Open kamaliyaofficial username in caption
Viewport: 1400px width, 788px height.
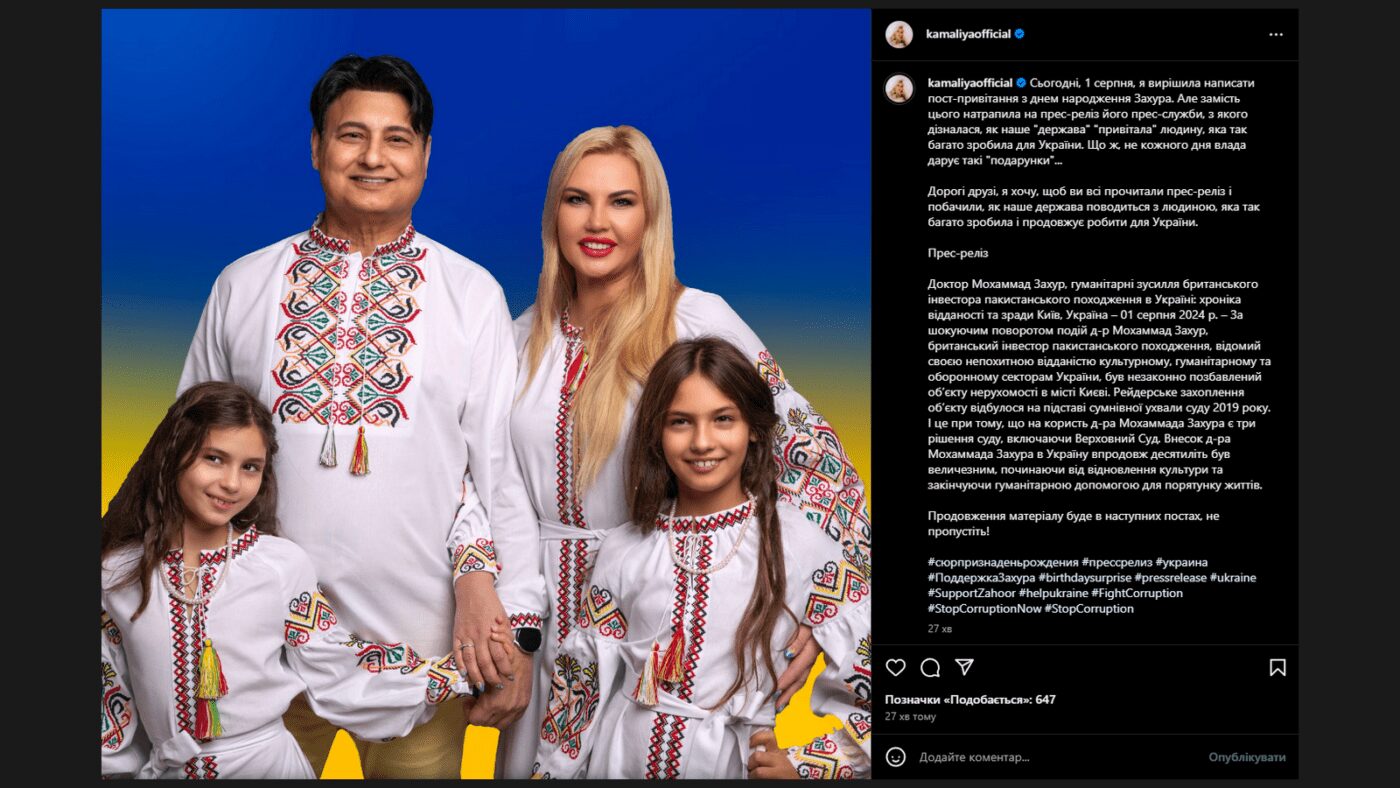click(x=970, y=83)
